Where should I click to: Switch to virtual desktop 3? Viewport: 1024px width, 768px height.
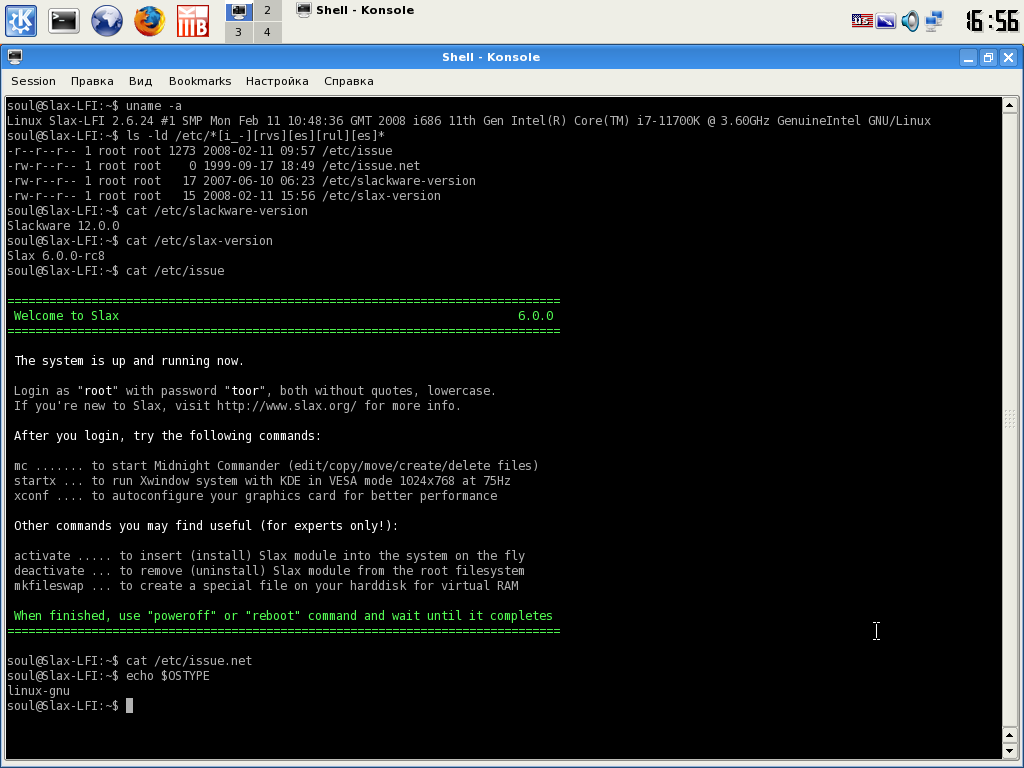pos(238,32)
